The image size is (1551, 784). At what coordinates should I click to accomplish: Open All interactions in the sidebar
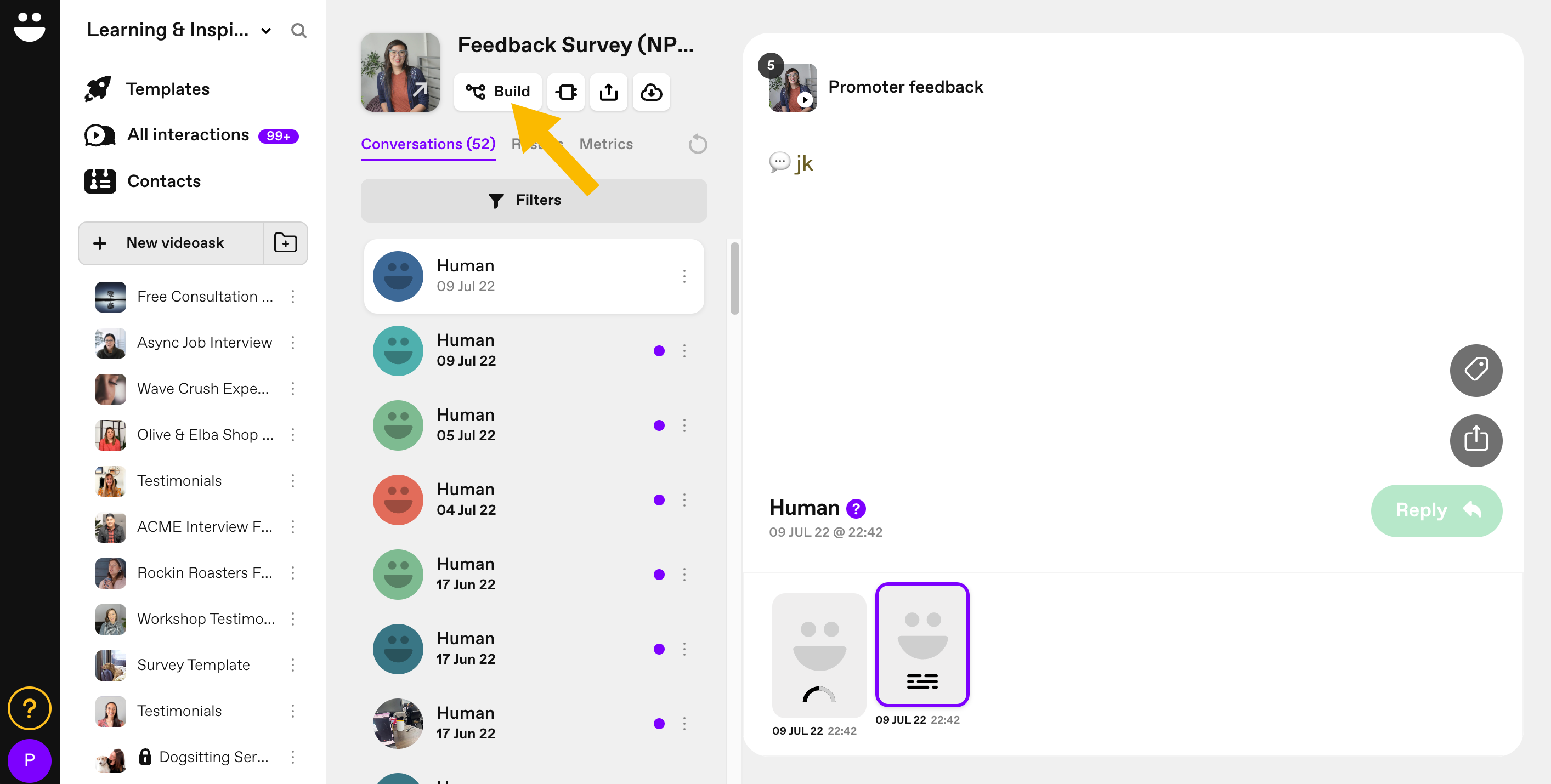(x=191, y=135)
